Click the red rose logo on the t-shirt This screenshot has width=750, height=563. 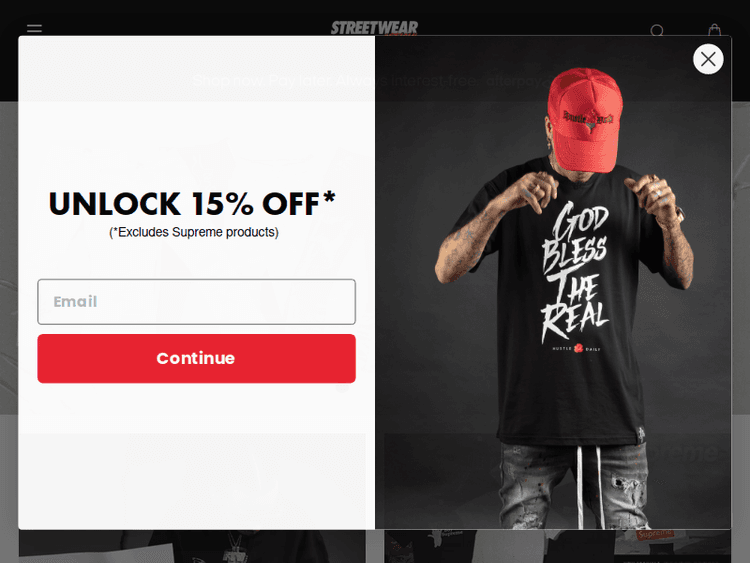pos(577,348)
